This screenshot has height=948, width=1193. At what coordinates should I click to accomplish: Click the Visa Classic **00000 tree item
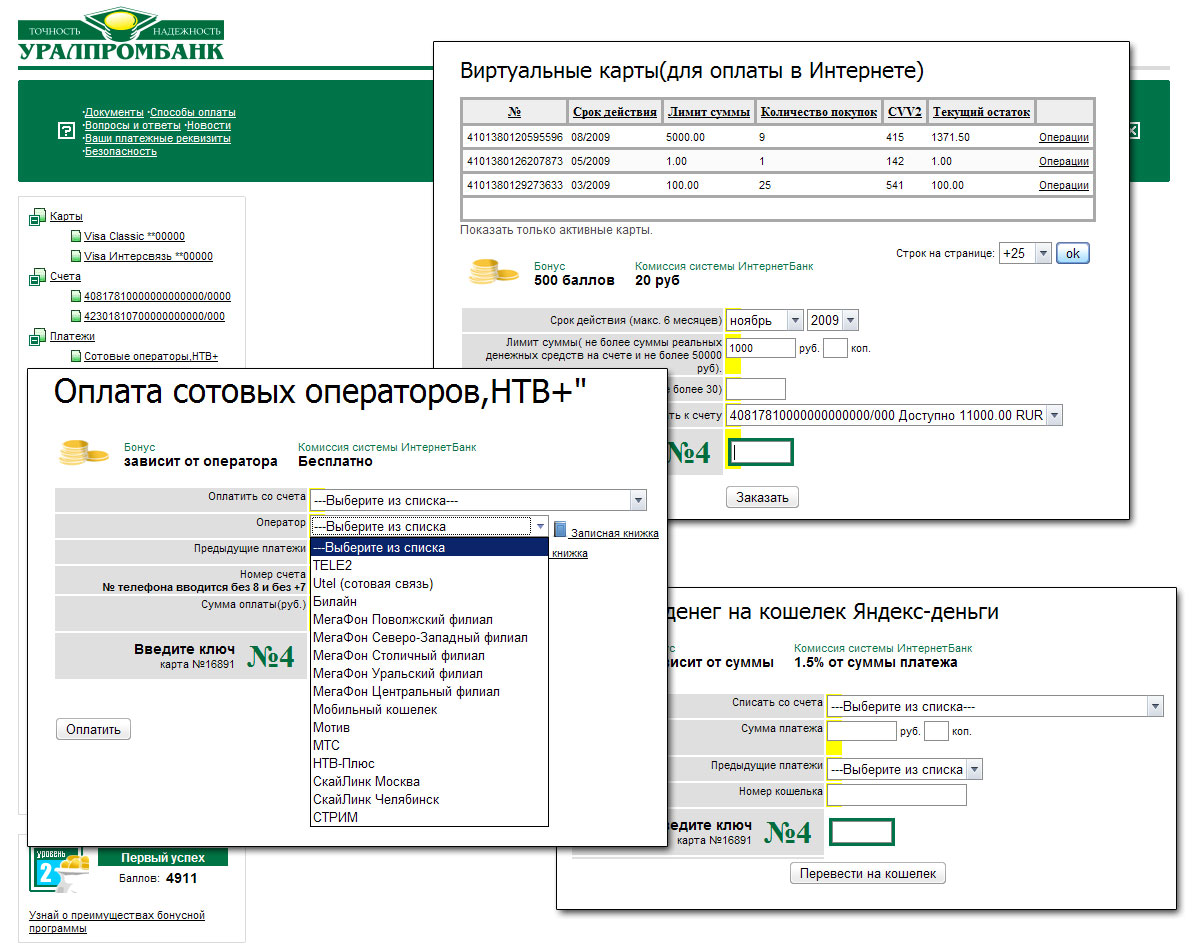pyautogui.click(x=135, y=237)
